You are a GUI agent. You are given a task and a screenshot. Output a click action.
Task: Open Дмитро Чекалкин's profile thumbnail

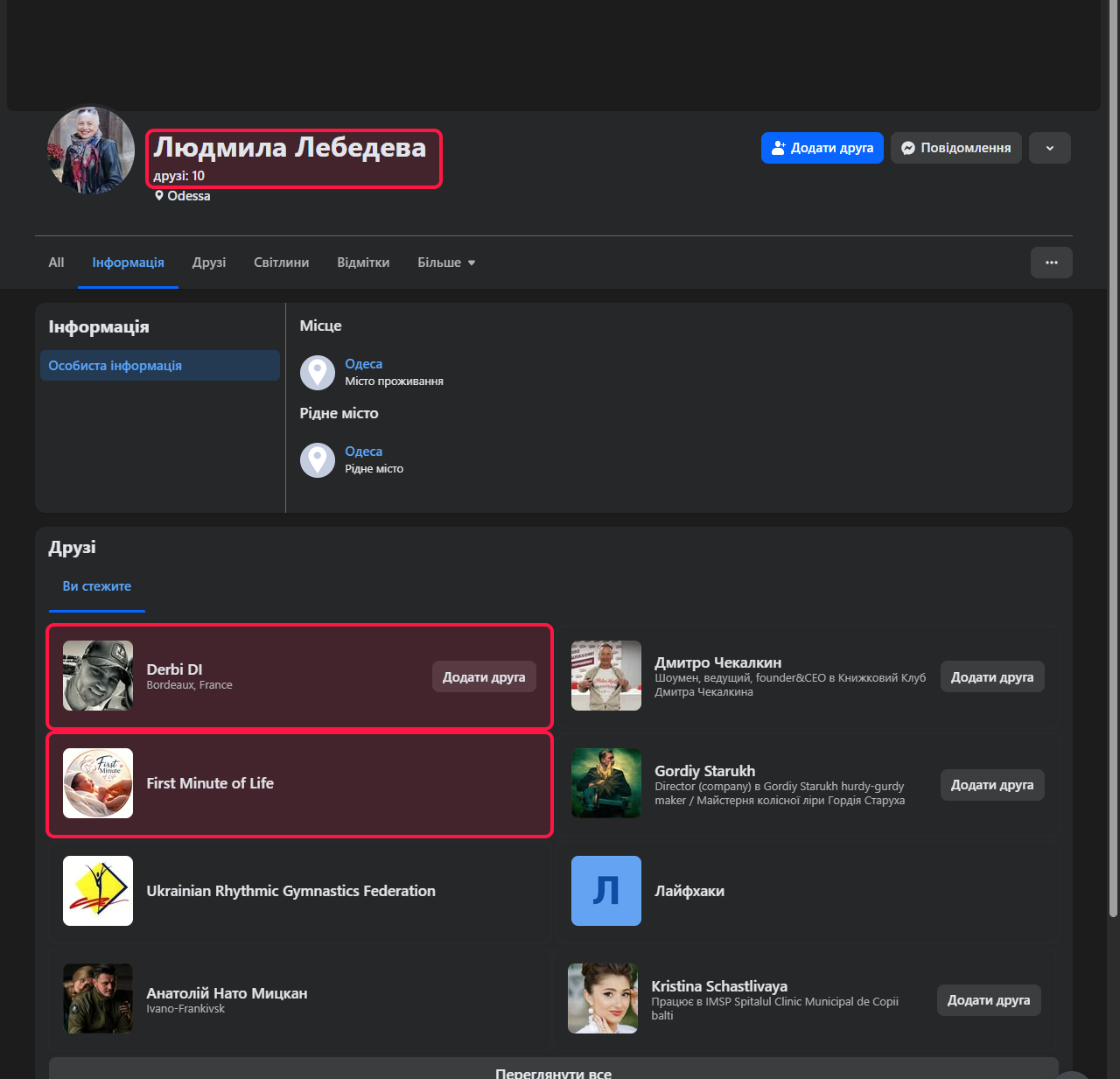tap(606, 676)
